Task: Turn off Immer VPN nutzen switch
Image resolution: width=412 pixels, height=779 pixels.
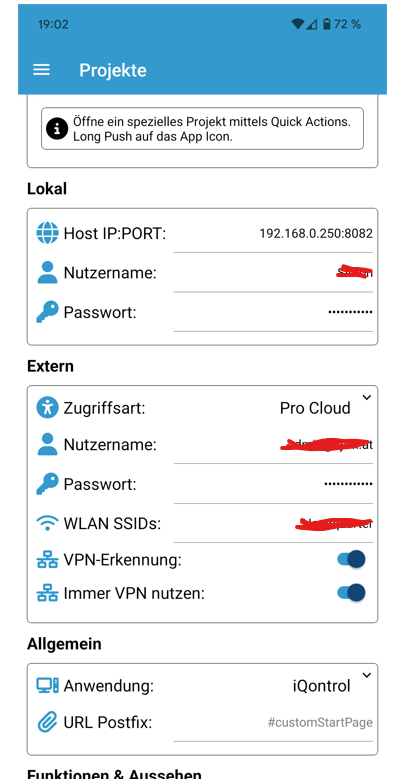Action: (351, 592)
